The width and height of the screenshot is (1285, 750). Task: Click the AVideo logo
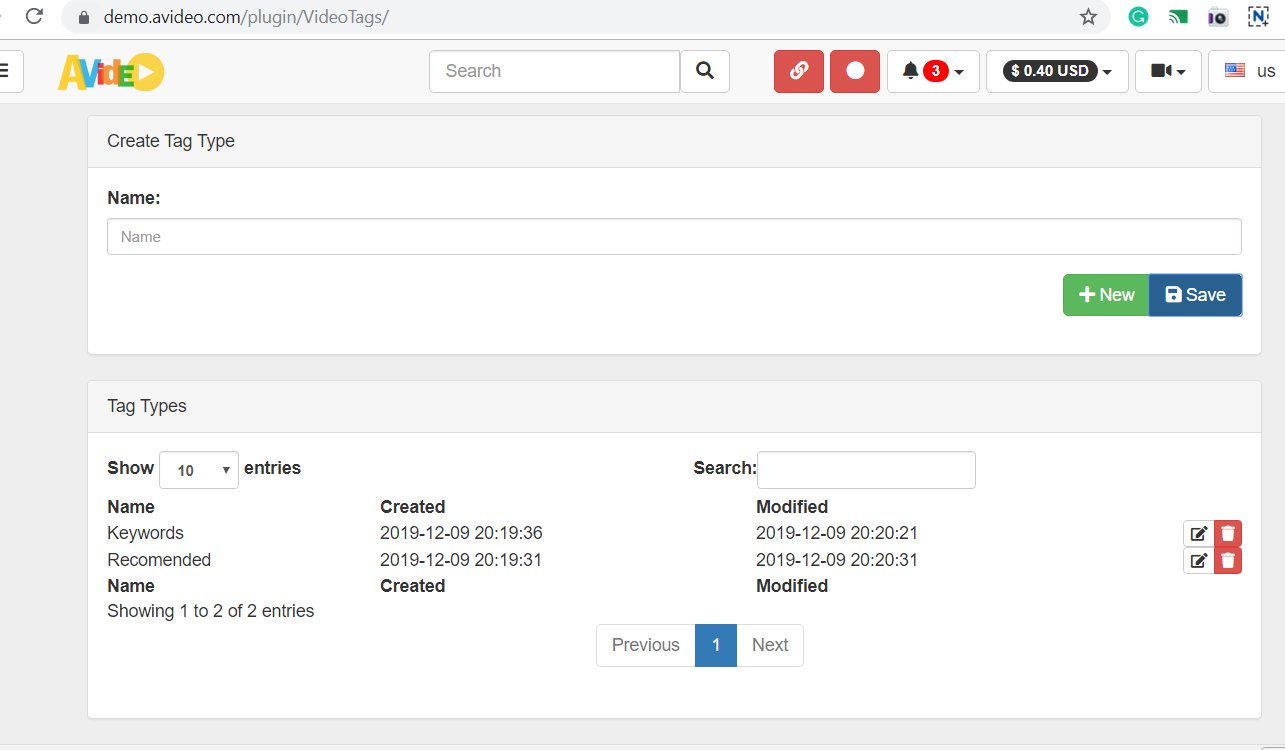(x=110, y=71)
